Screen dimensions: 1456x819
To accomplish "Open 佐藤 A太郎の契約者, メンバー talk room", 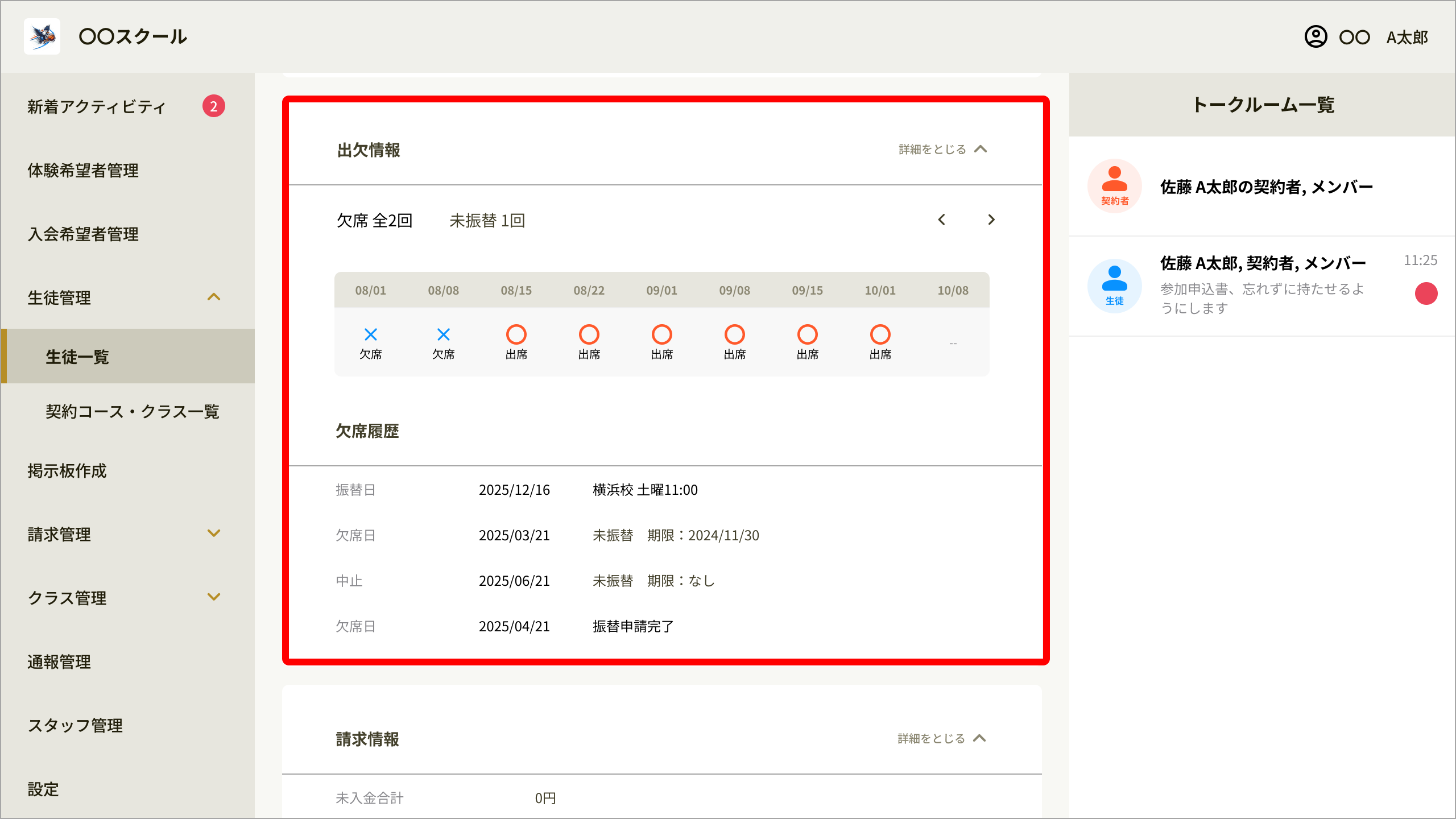I will (x=1262, y=186).
